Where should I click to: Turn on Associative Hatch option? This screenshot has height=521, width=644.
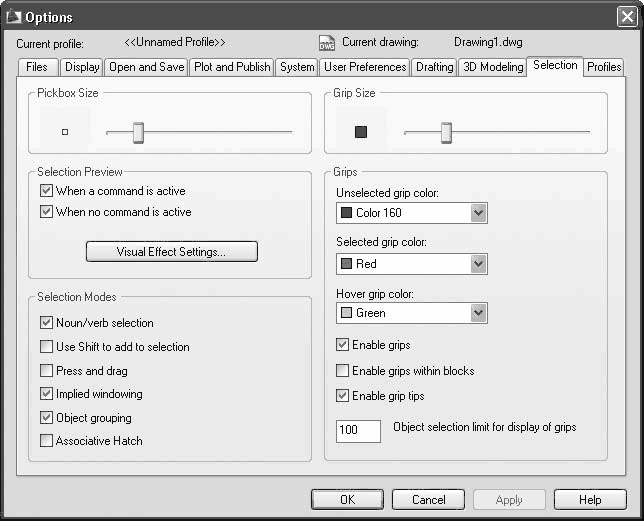[x=46, y=441]
